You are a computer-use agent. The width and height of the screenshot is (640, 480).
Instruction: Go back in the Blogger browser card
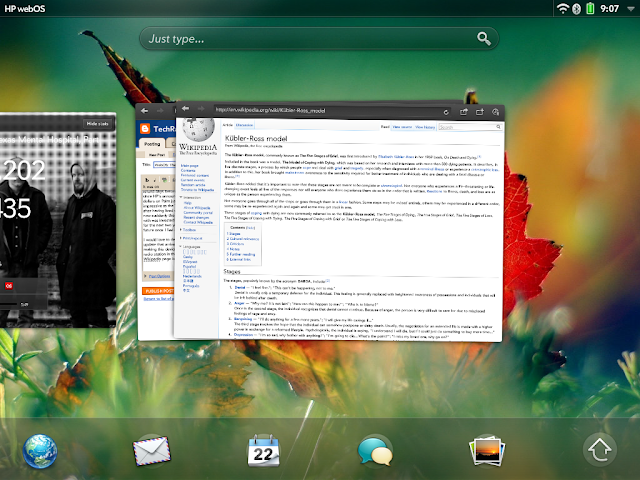144,111
